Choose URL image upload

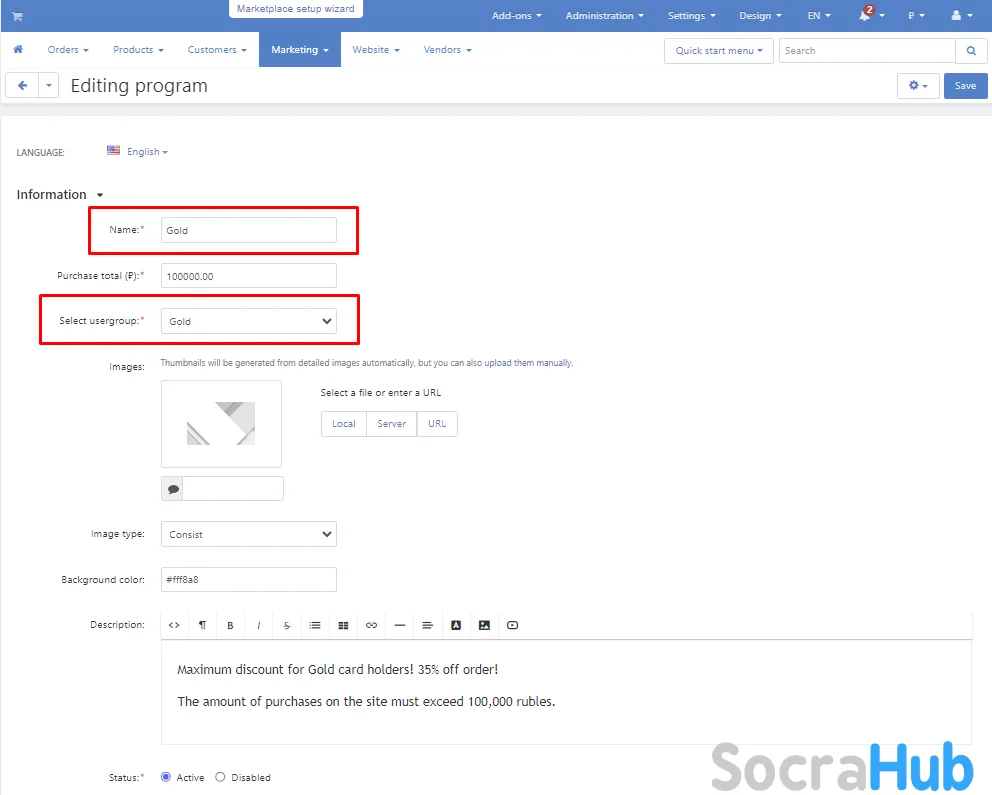(437, 424)
